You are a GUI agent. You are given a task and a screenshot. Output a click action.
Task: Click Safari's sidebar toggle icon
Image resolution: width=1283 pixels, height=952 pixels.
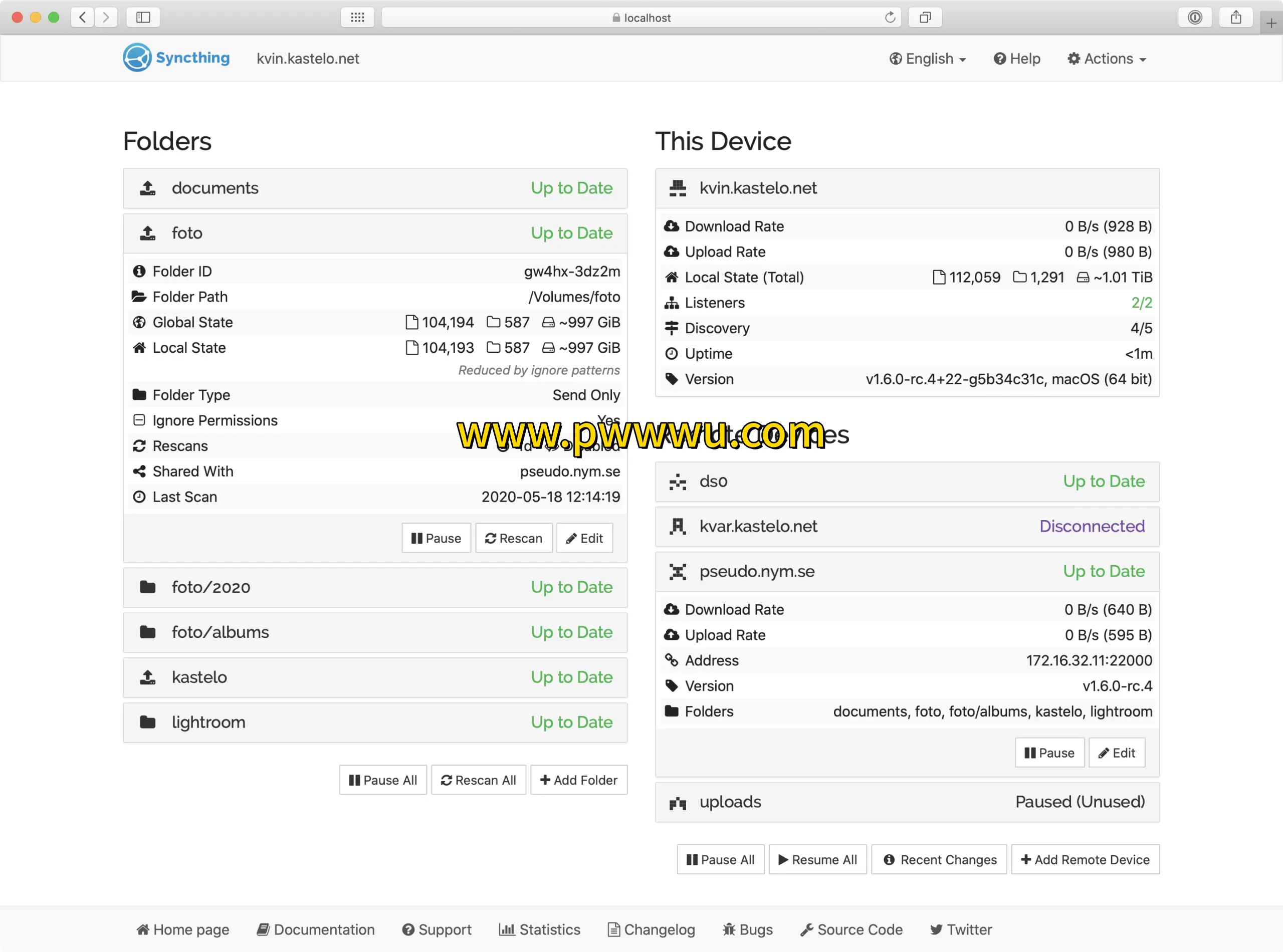(143, 18)
